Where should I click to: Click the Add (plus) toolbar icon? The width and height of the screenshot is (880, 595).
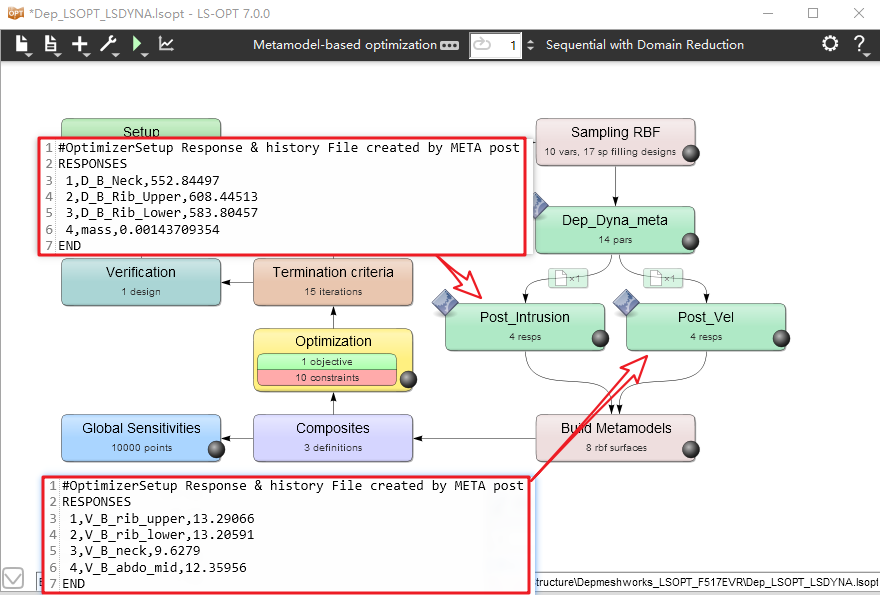coord(80,44)
